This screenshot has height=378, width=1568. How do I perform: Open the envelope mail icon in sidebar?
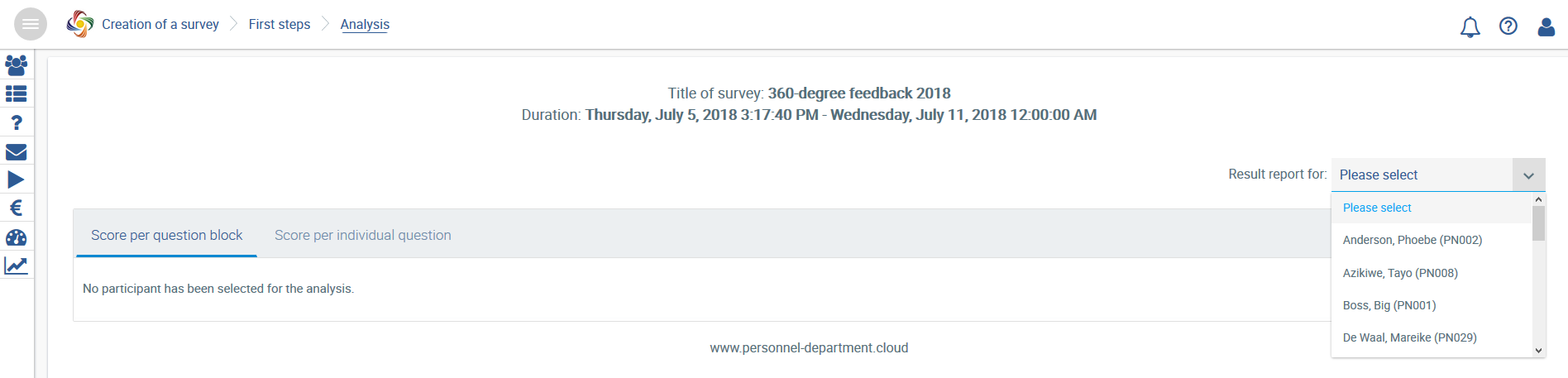pos(17,151)
